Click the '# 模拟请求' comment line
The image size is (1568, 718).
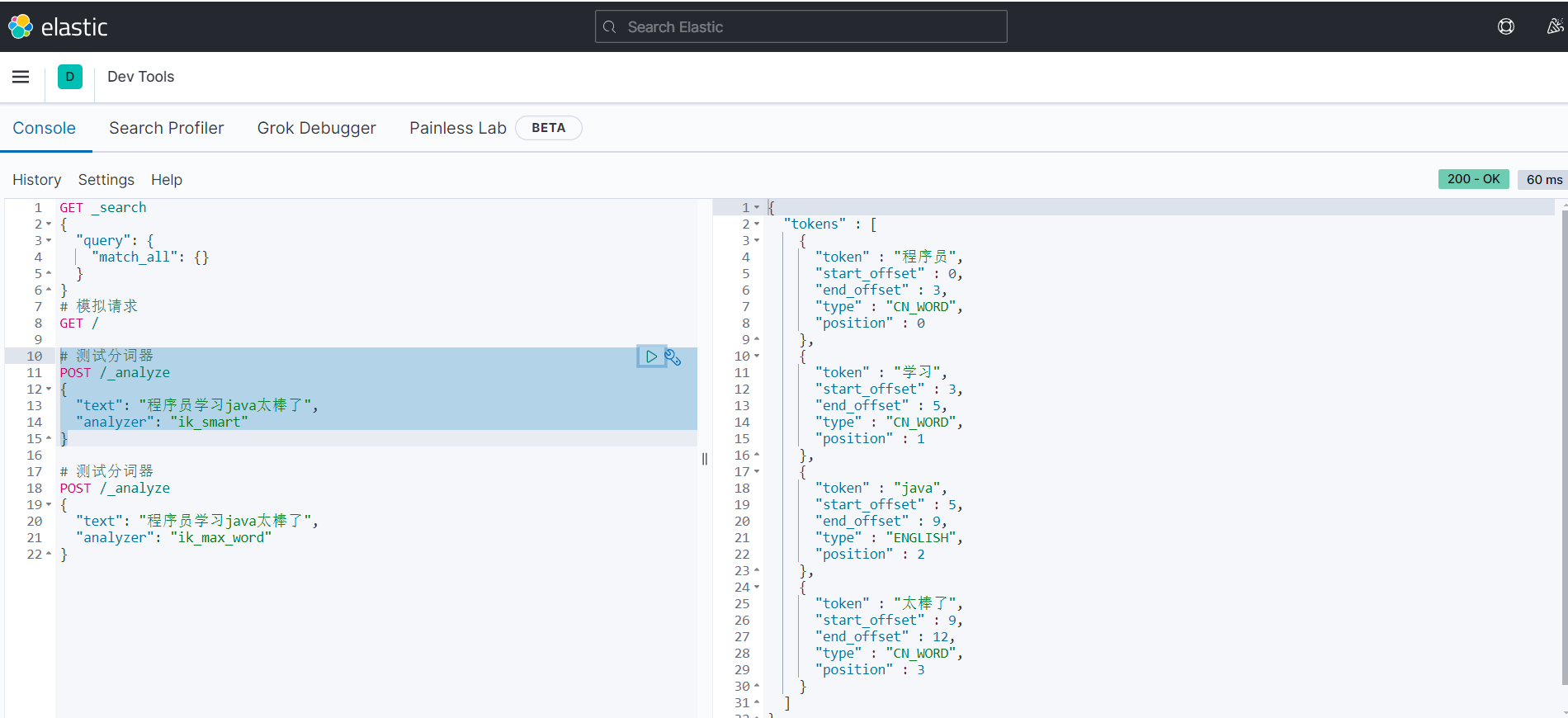99,306
